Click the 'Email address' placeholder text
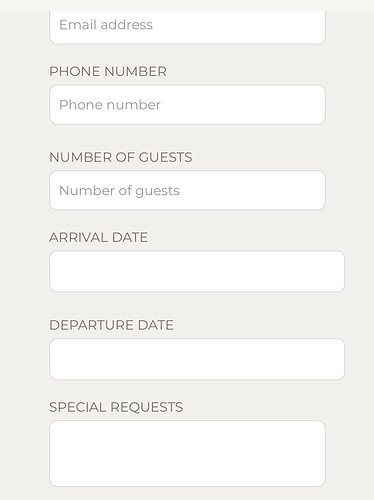 (x=106, y=25)
